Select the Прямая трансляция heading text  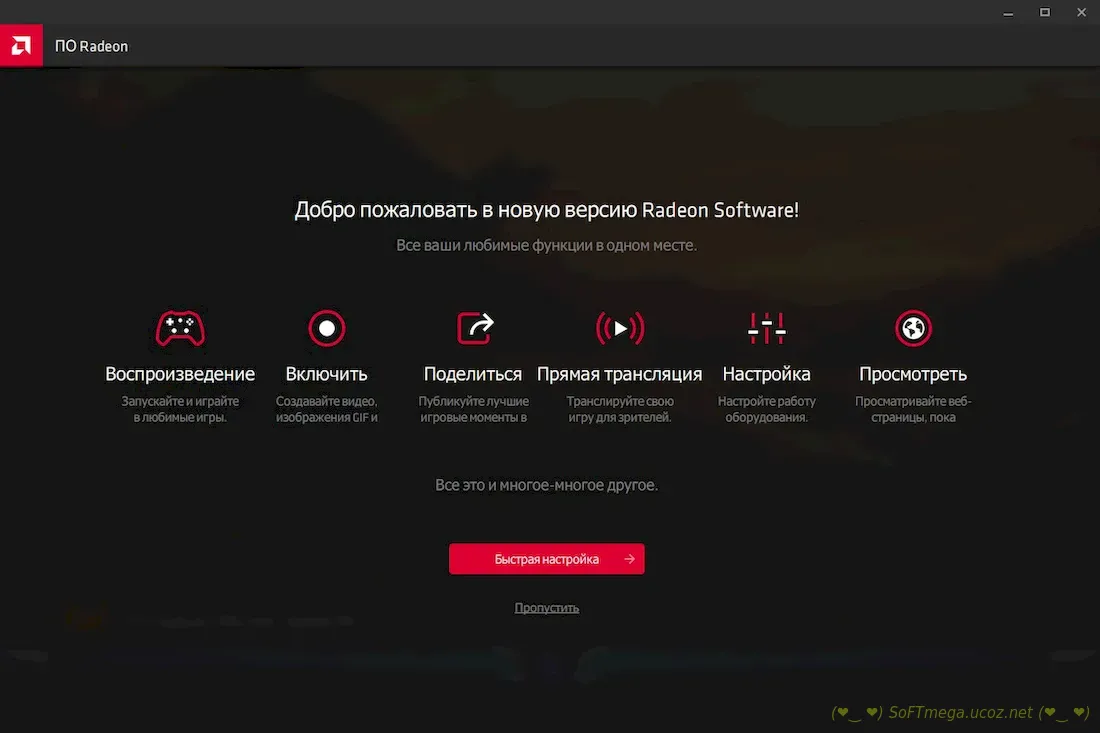click(620, 374)
